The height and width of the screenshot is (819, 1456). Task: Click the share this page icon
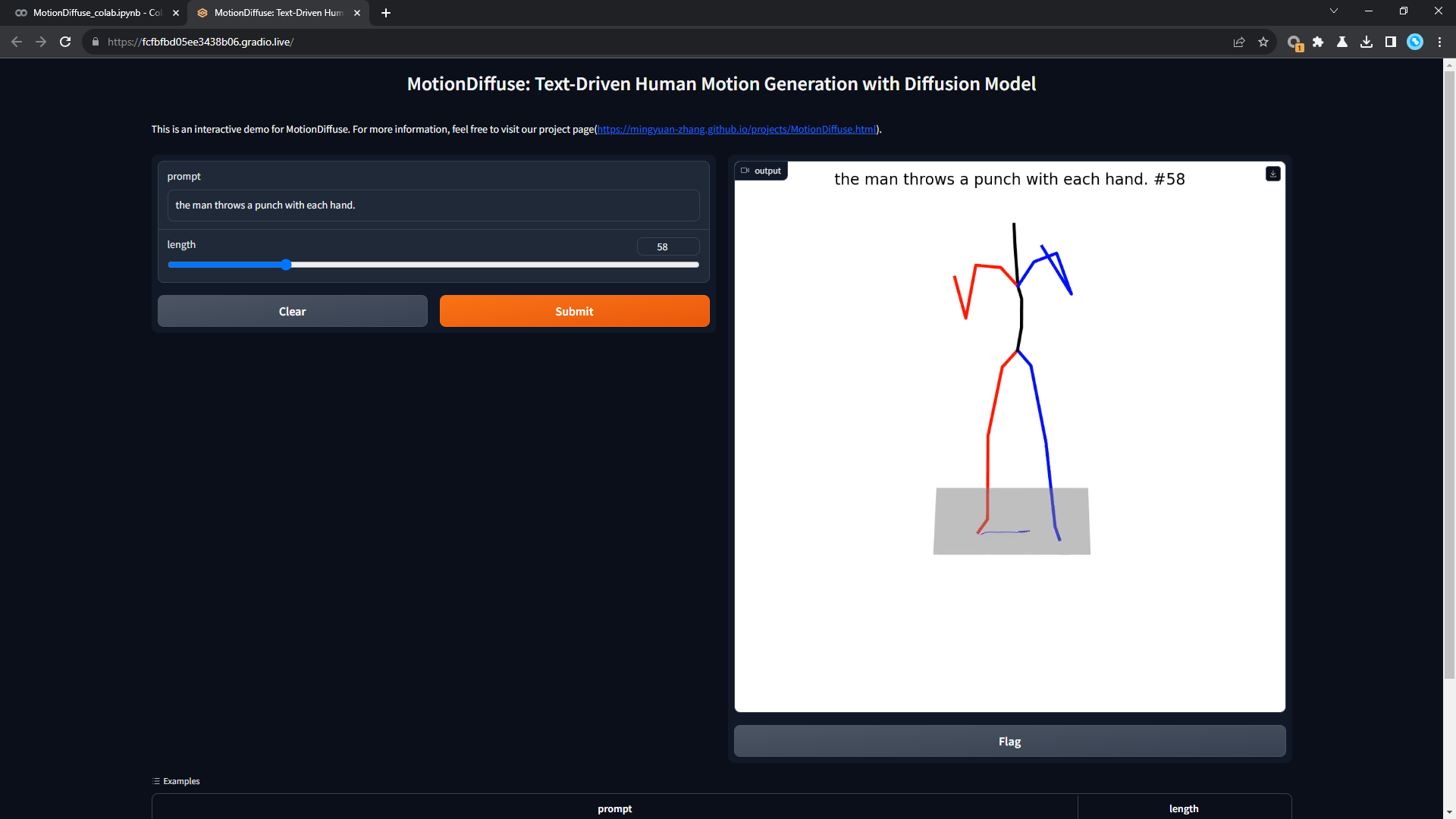[x=1239, y=42]
